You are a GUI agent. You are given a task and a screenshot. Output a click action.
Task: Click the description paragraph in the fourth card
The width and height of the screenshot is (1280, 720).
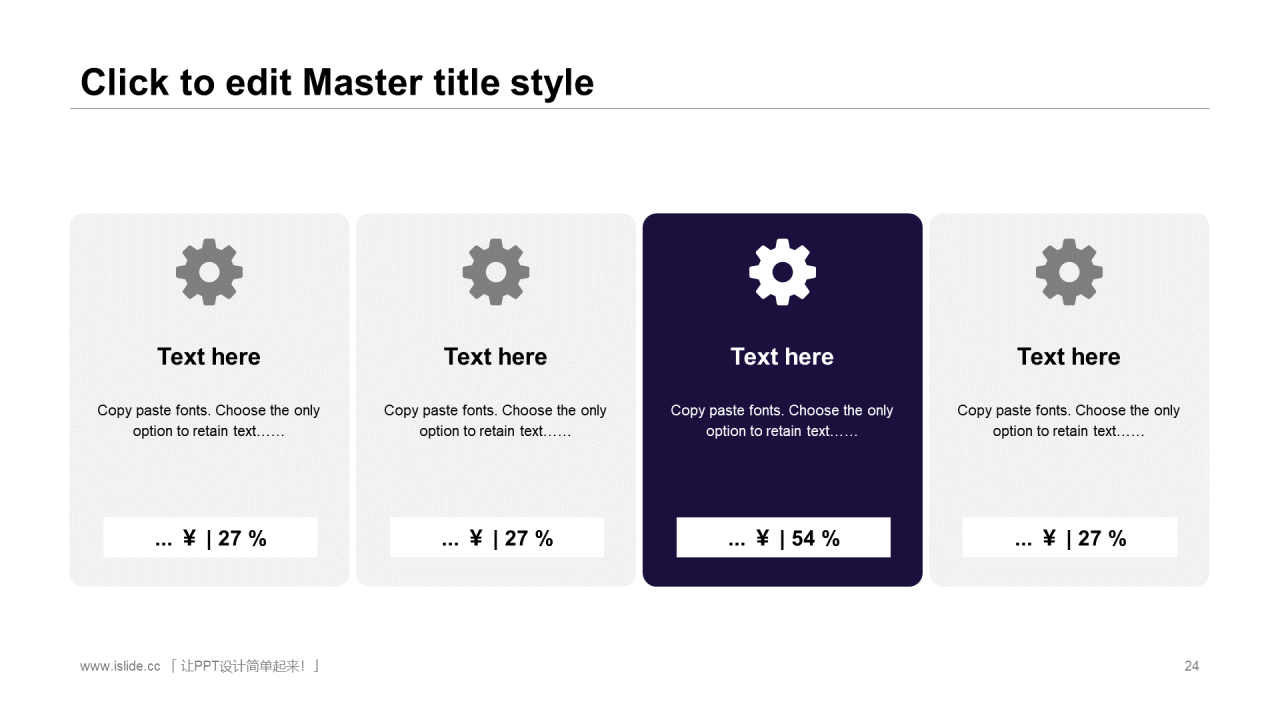pyautogui.click(x=1069, y=421)
